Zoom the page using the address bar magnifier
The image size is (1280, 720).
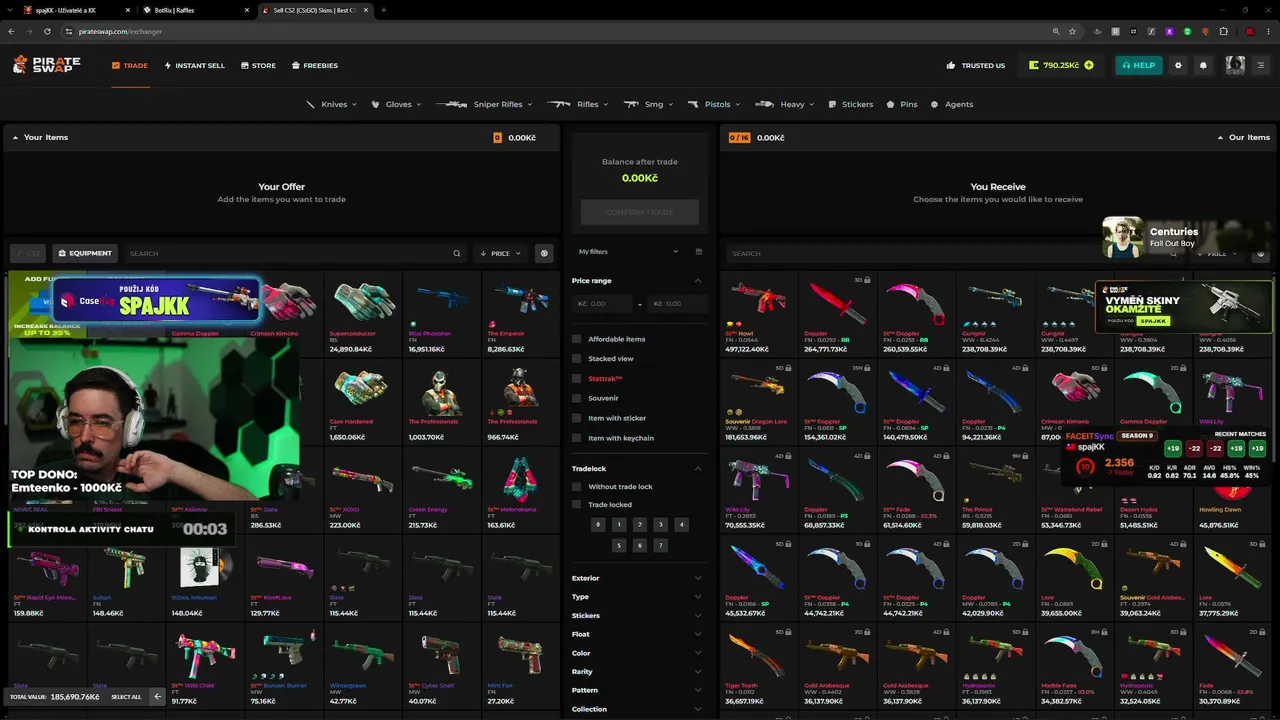(x=1056, y=31)
